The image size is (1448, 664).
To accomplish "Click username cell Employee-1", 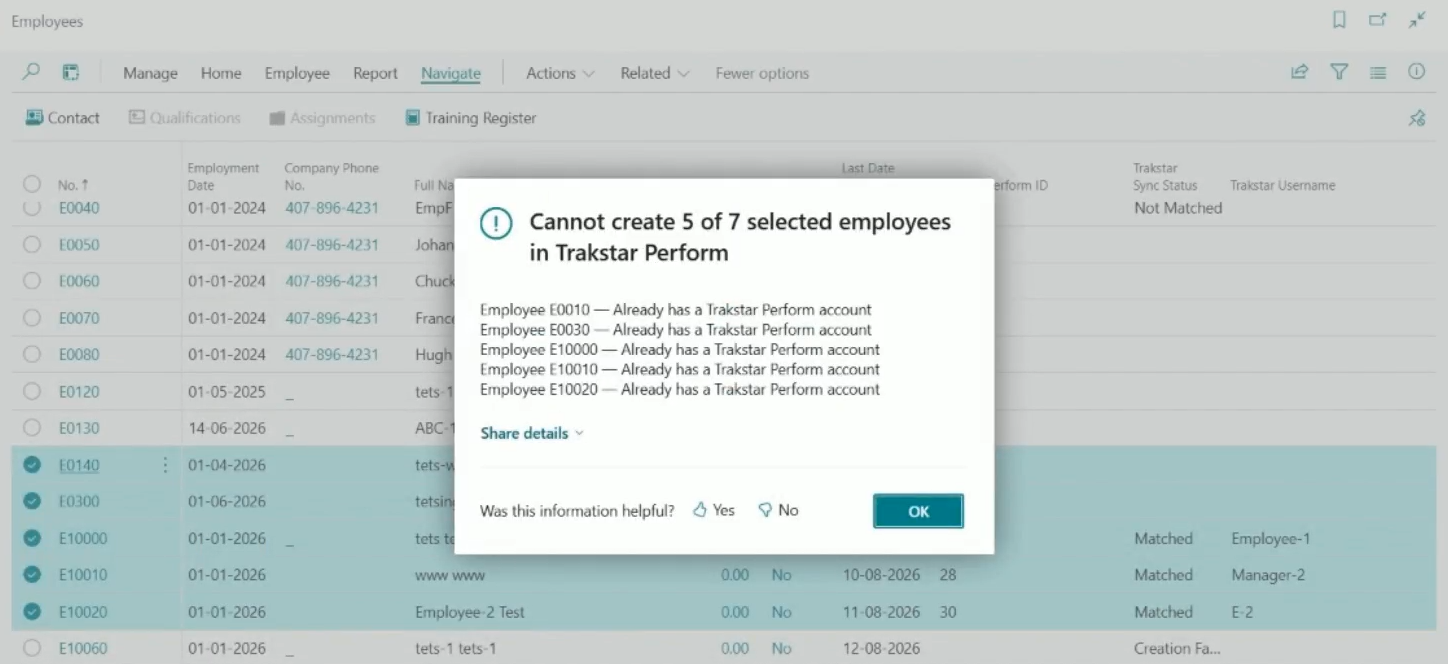I will [1270, 538].
